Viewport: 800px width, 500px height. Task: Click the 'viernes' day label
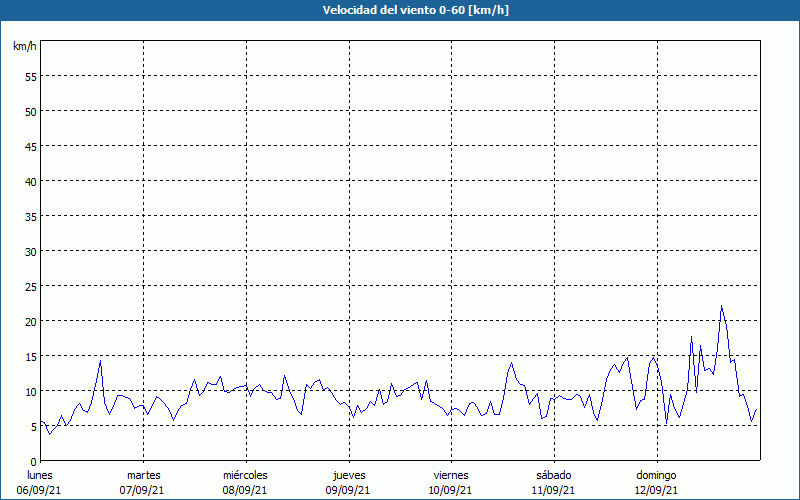(451, 475)
